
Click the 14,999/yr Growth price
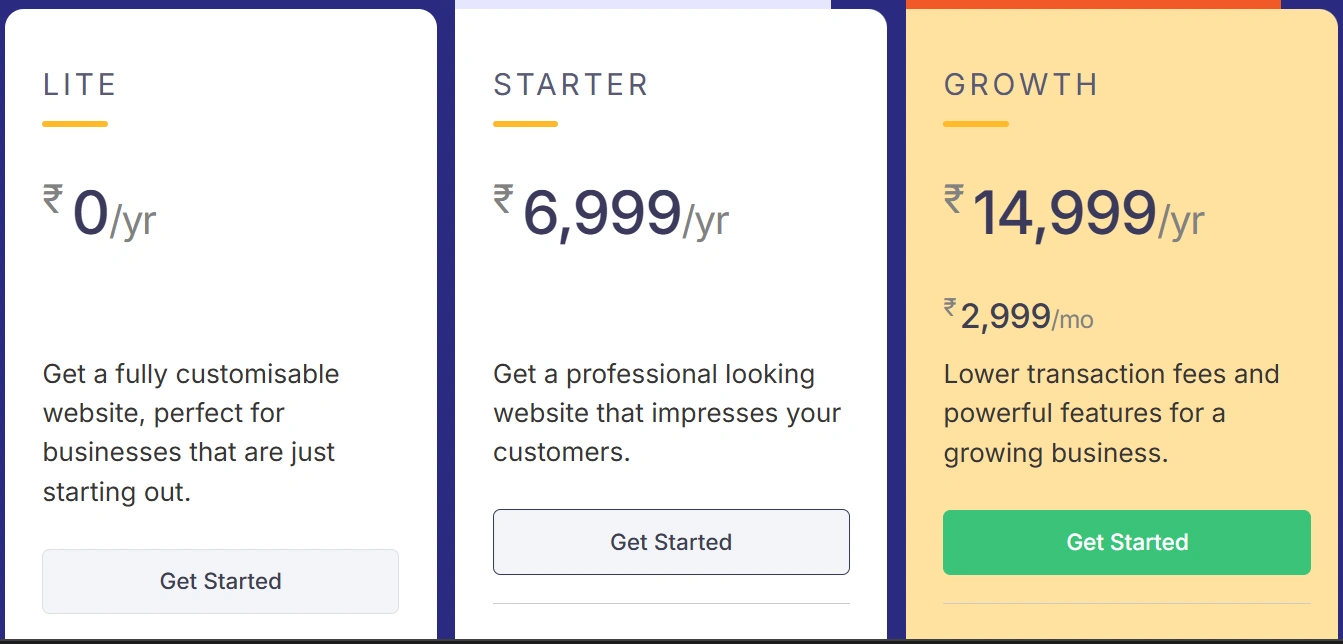tap(1087, 215)
